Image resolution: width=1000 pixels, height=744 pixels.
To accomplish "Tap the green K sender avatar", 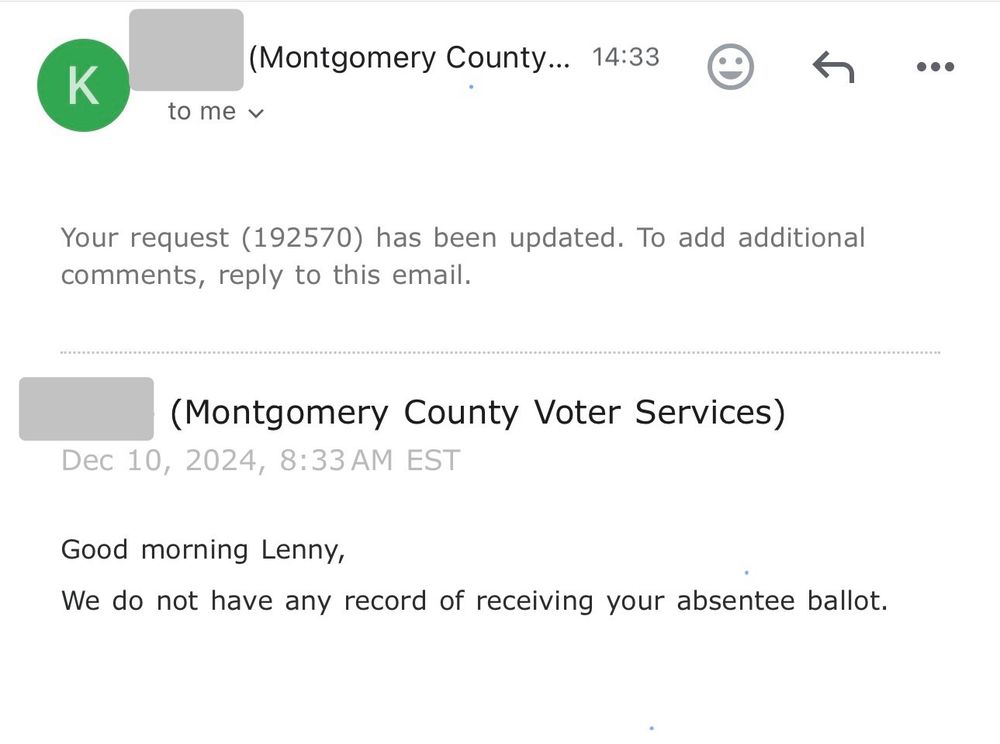I will (84, 85).
